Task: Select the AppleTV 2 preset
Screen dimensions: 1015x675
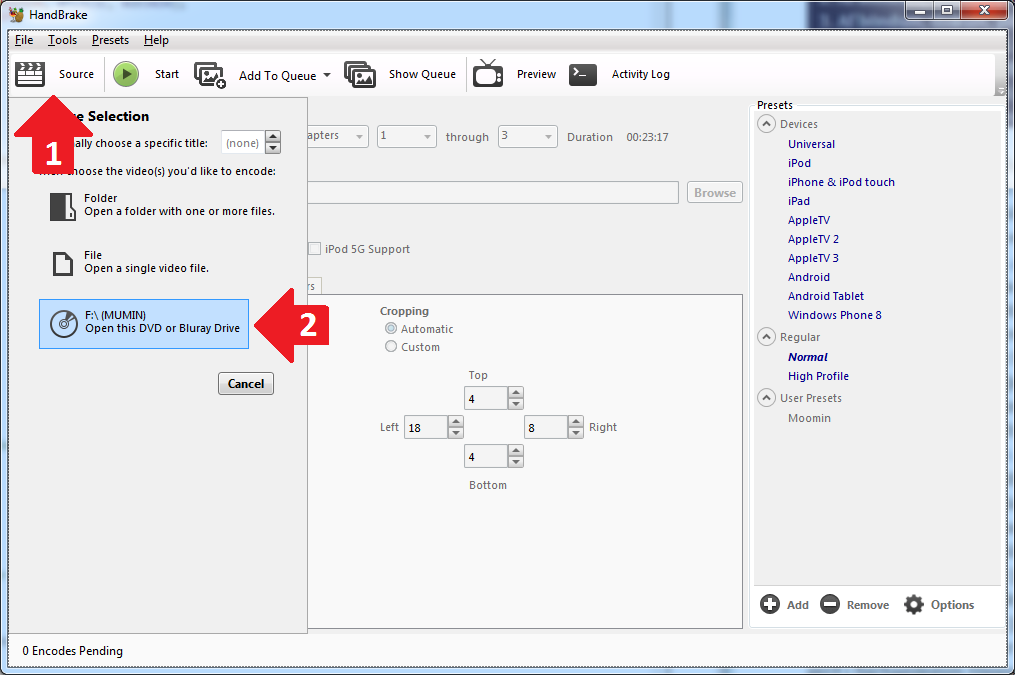Action: 813,239
